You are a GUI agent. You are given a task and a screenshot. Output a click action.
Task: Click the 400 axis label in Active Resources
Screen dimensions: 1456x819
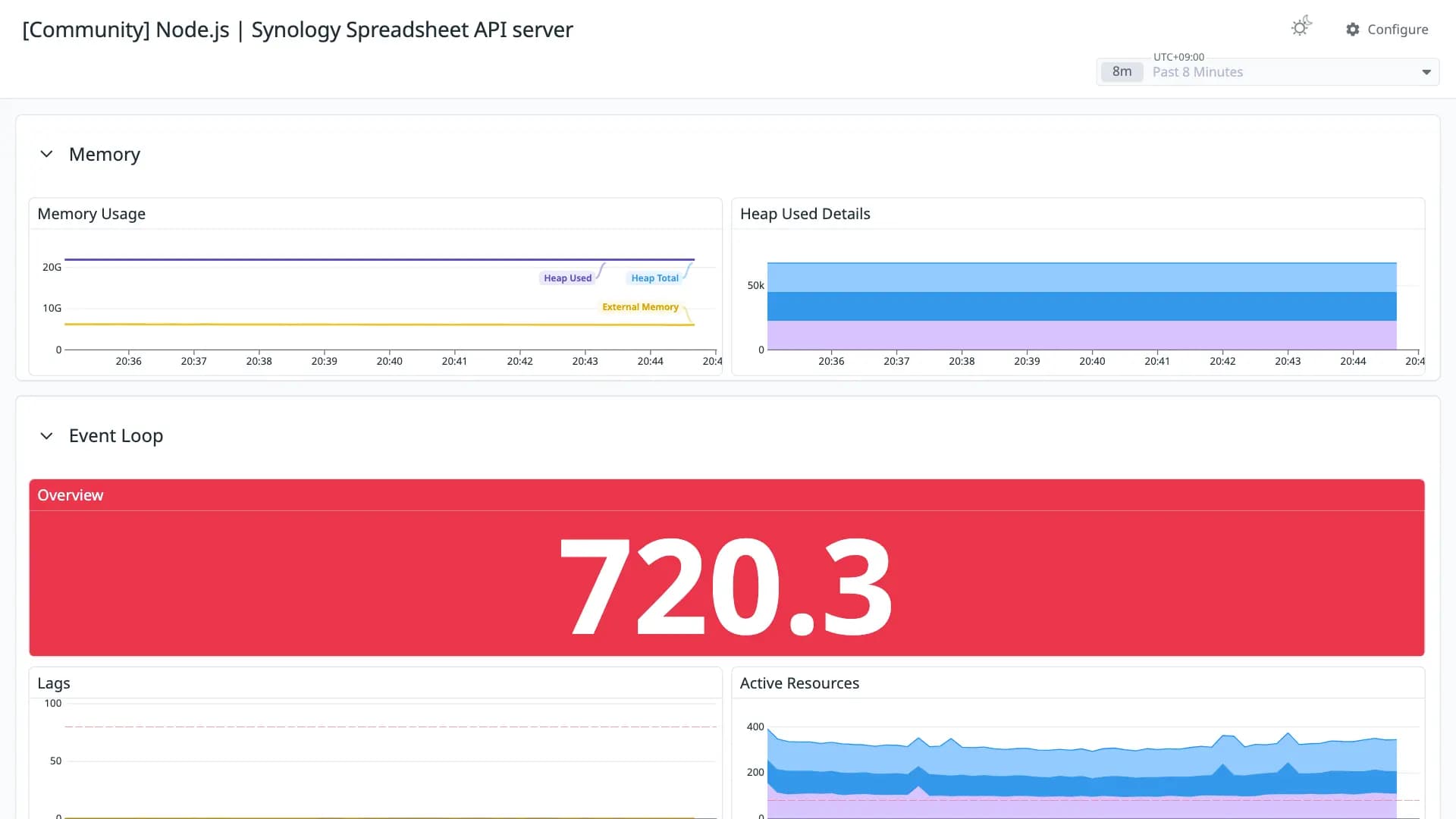(x=755, y=726)
